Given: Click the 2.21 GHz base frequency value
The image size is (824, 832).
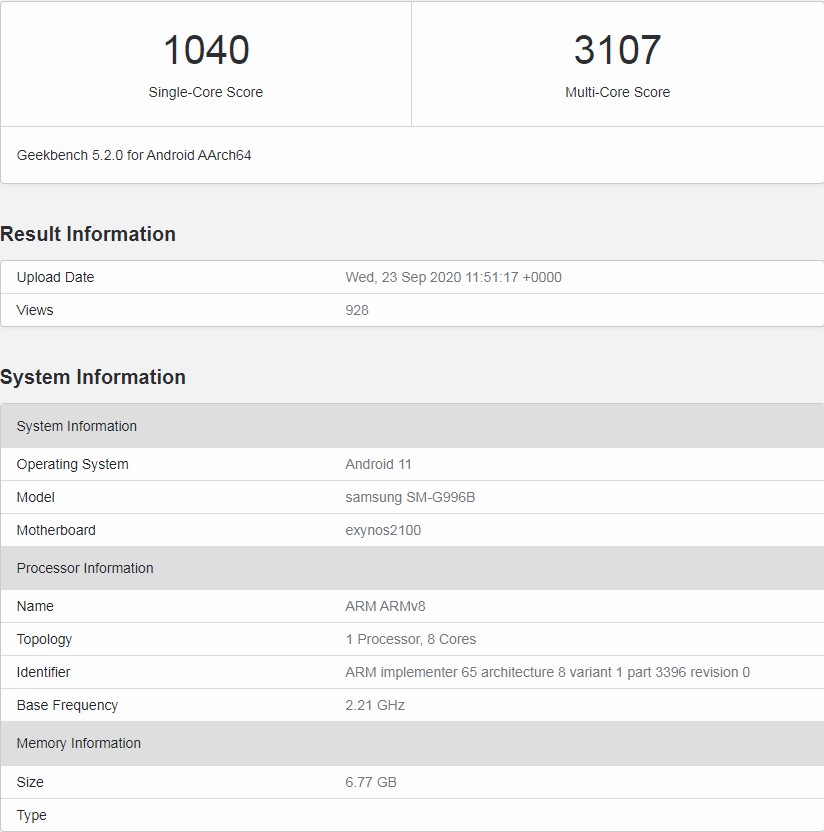Looking at the screenshot, I should coord(375,705).
